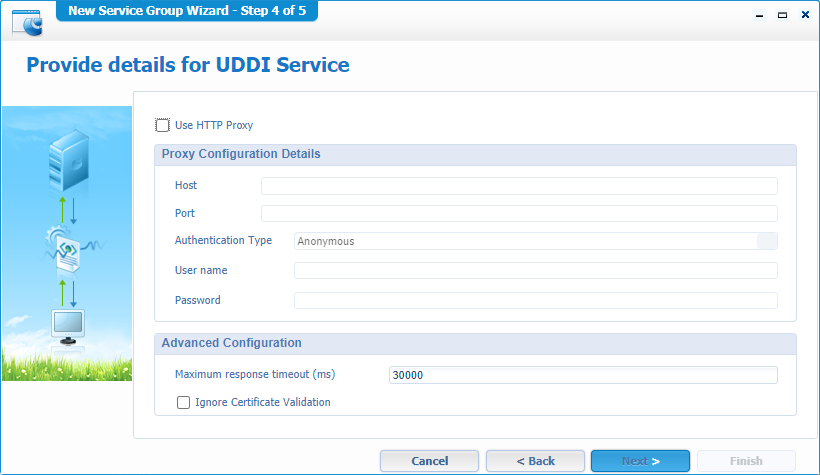This screenshot has width=820, height=475.
Task: Click the Finish button
Action: pyautogui.click(x=746, y=461)
